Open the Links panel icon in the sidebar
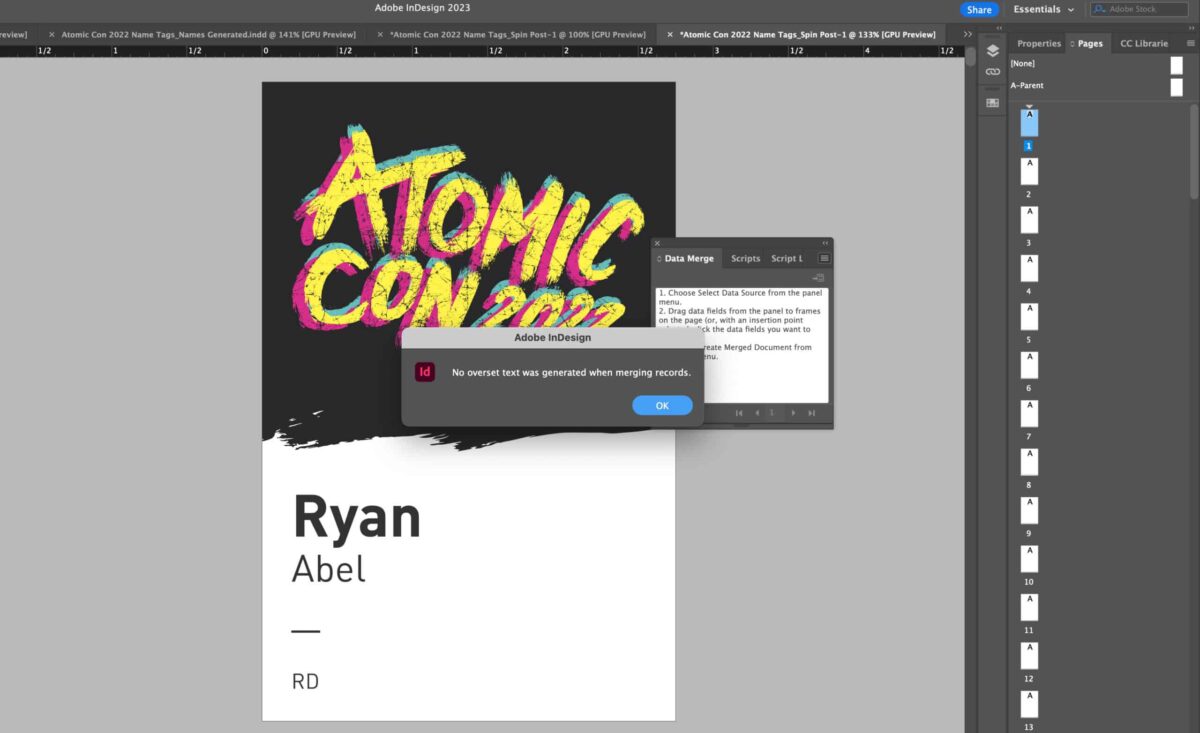The height and width of the screenshot is (733, 1200). (x=992, y=71)
